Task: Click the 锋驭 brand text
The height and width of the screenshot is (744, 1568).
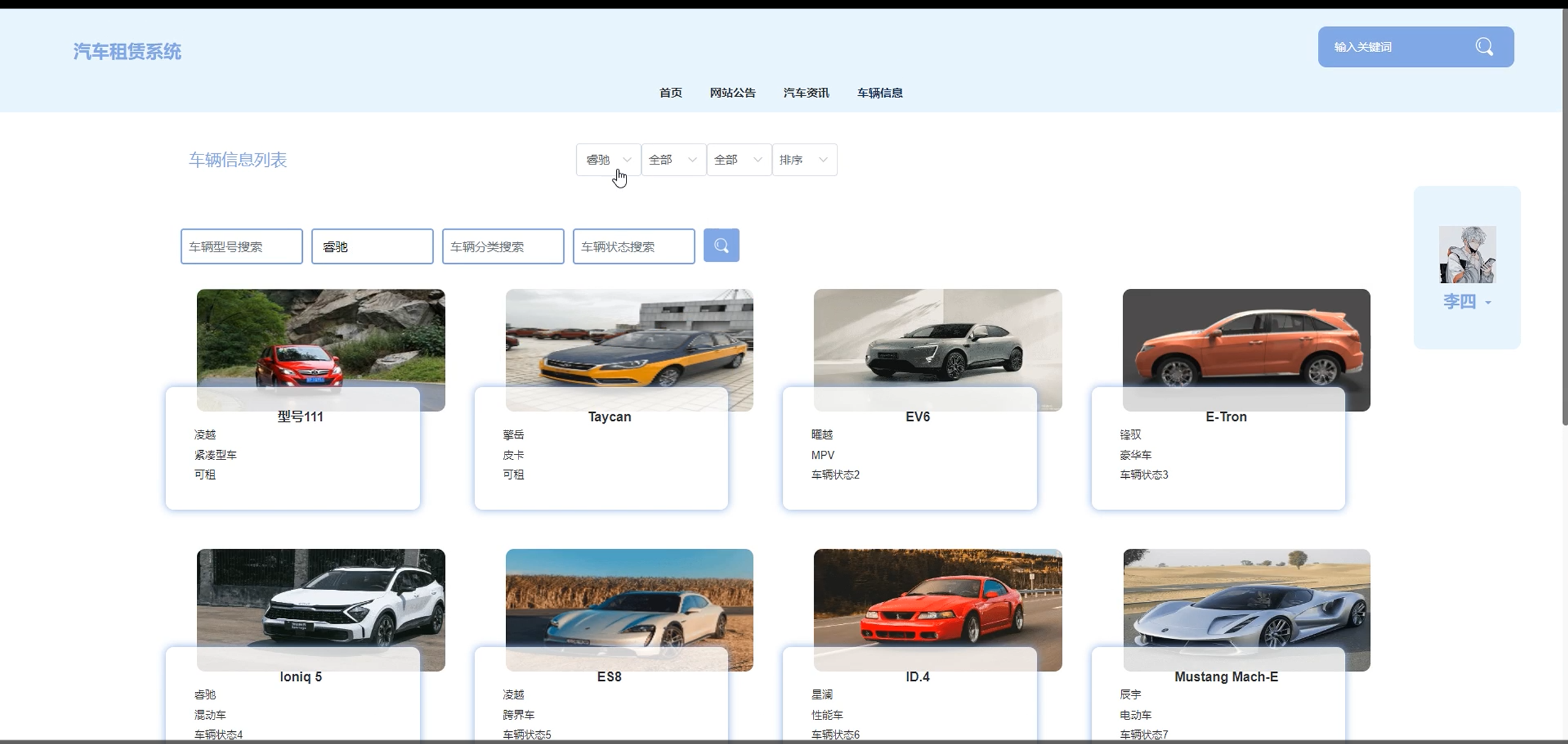Action: (x=1130, y=435)
